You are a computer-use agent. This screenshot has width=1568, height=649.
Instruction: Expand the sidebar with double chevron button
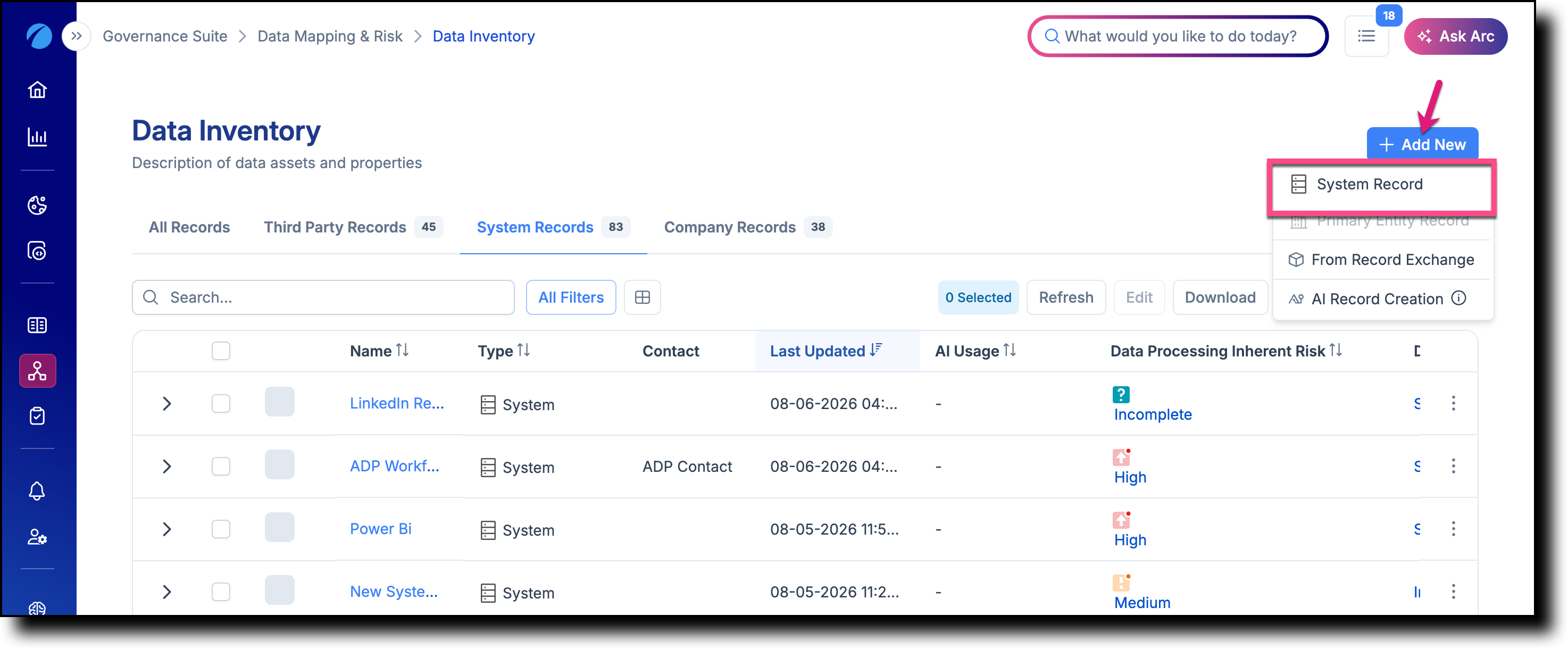point(76,36)
